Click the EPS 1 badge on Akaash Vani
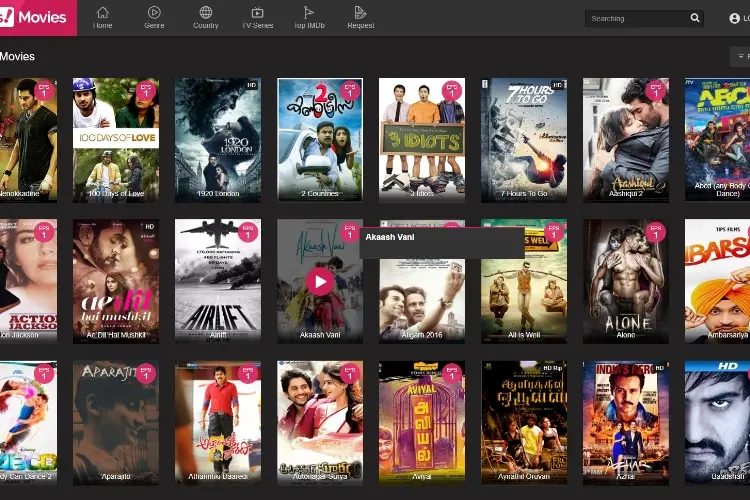750x500 pixels. click(350, 232)
